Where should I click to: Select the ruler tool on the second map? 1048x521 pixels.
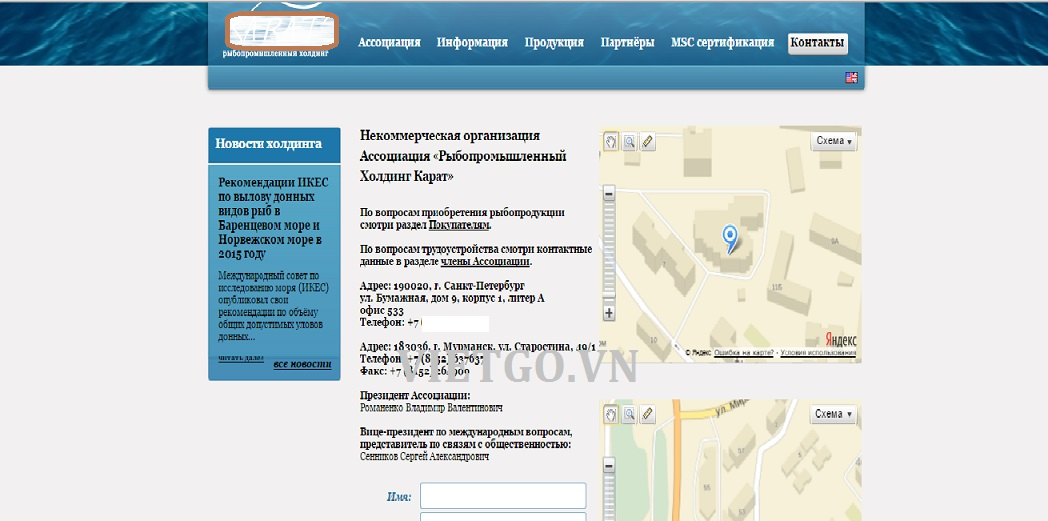647,414
